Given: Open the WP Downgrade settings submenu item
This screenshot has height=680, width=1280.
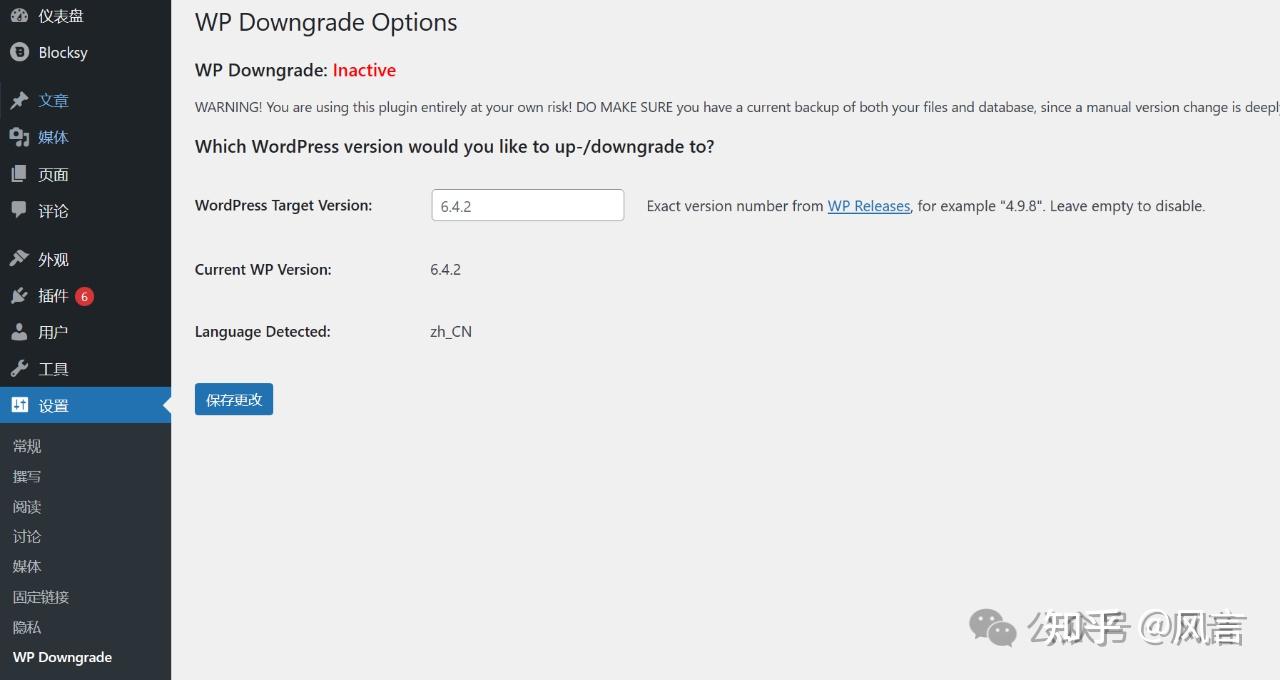Looking at the screenshot, I should [x=62, y=657].
